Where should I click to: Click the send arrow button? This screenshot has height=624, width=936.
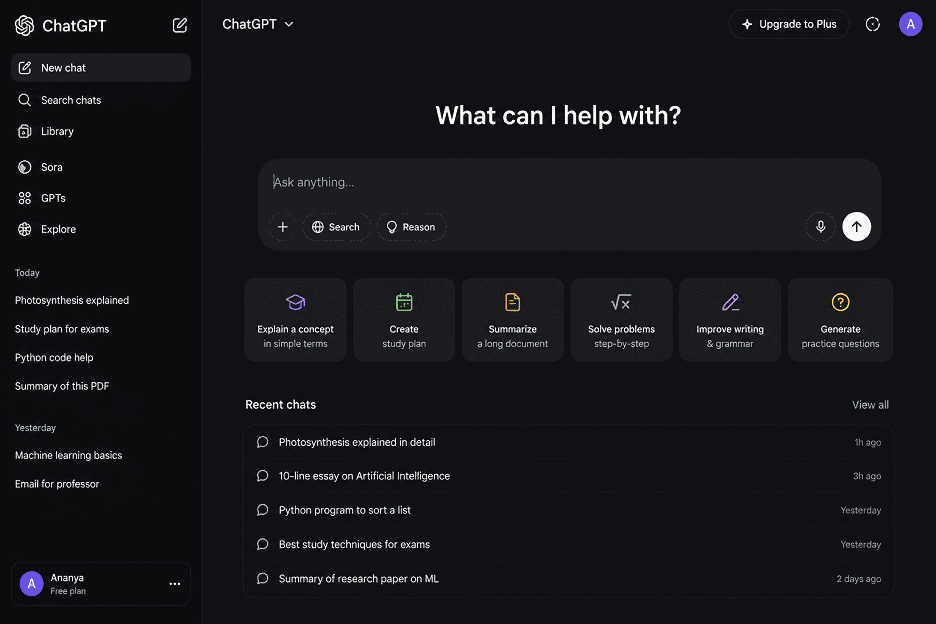coord(857,226)
